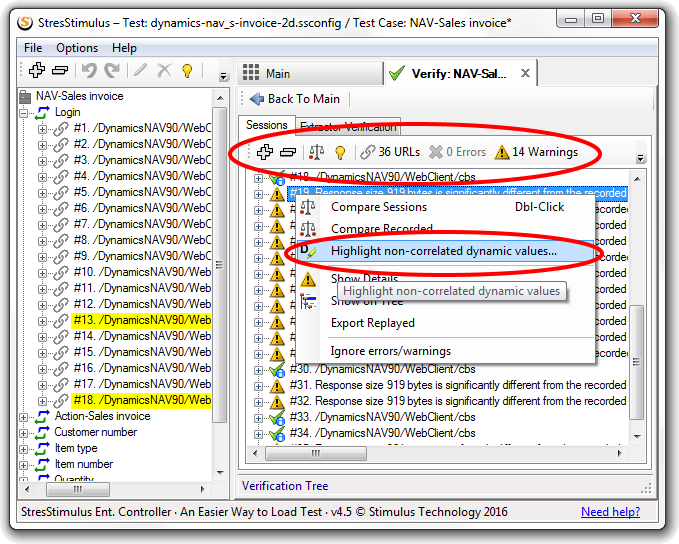Expand request #1 in the test case tree
This screenshot has width=679, height=544.
42,129
